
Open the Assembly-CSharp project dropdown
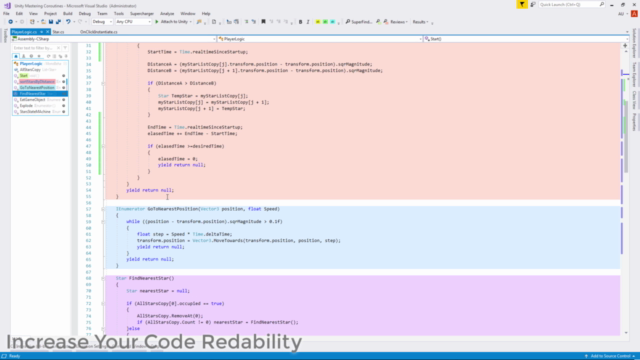coord(113,39)
